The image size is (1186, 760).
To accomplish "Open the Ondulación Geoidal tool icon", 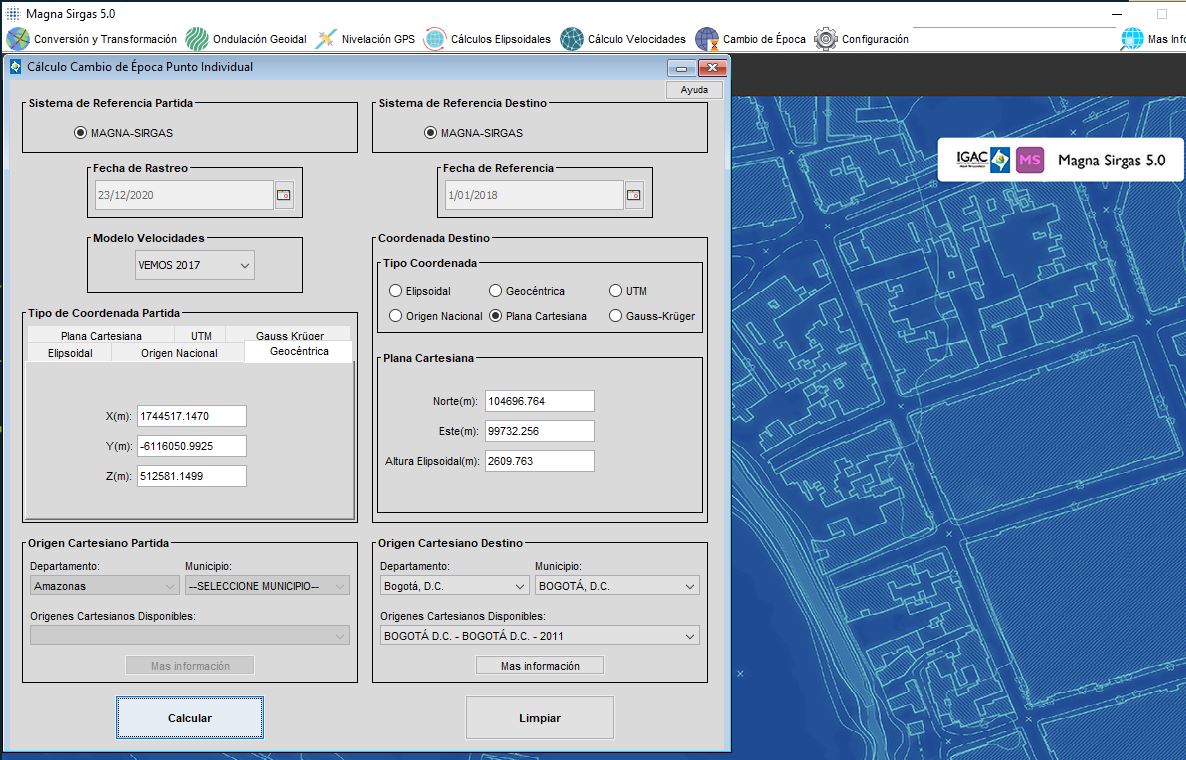I will click(x=197, y=39).
